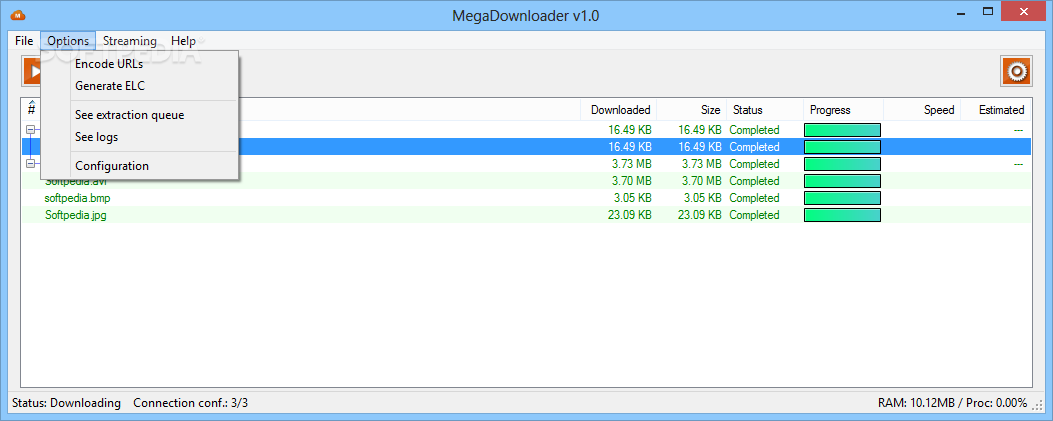Click the progress bar in highlighted blue row
The image size is (1053, 421).
842,146
